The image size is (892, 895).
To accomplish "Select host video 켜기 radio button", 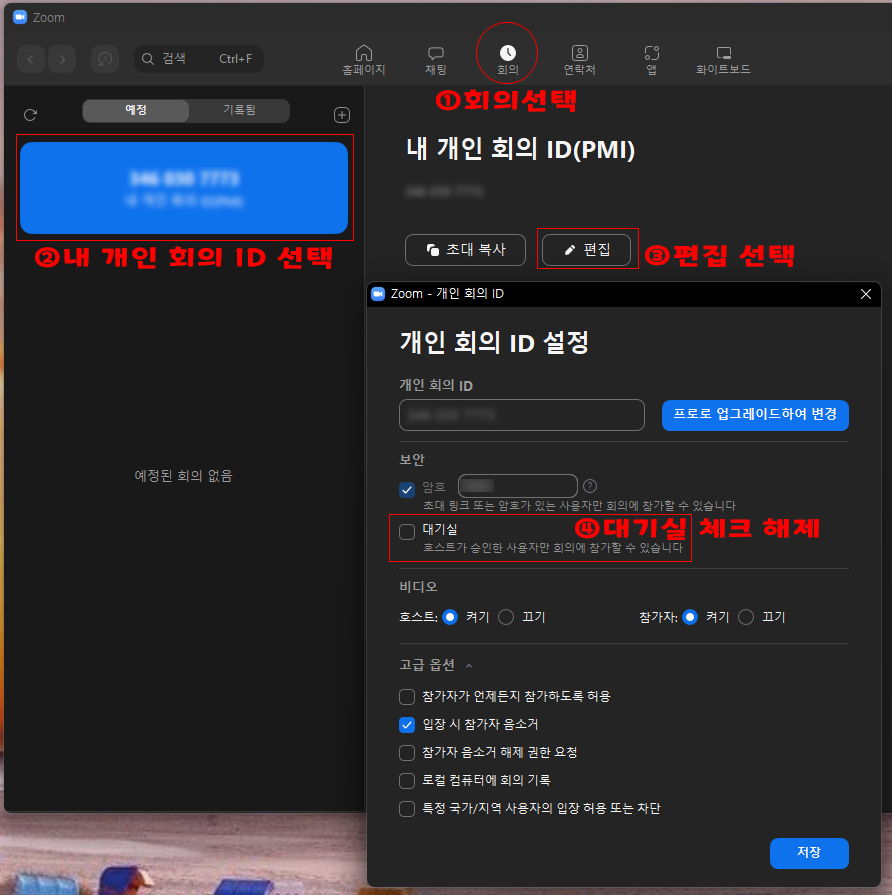I will 450,617.
